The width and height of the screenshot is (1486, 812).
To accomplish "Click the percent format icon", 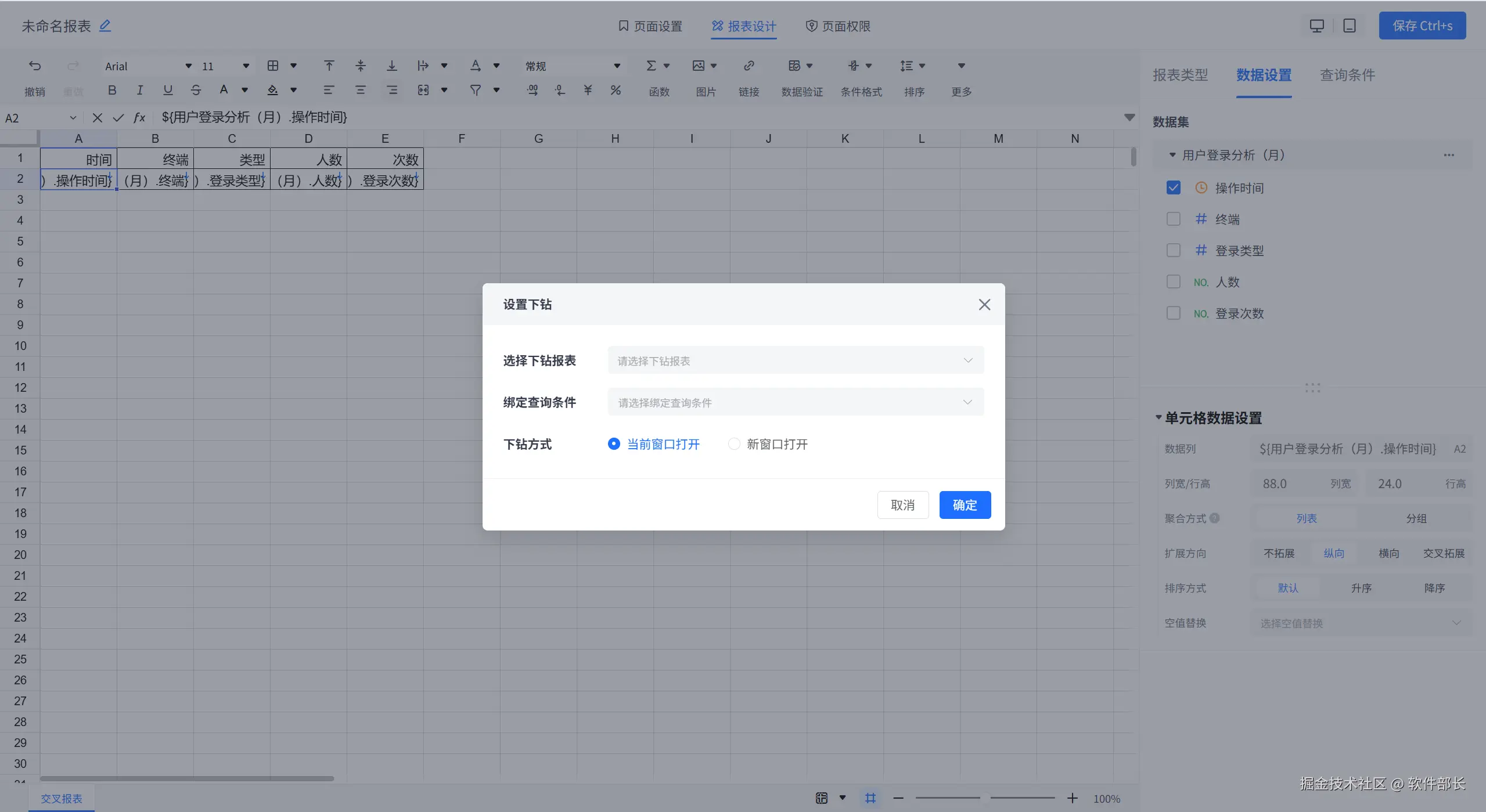I will point(616,90).
